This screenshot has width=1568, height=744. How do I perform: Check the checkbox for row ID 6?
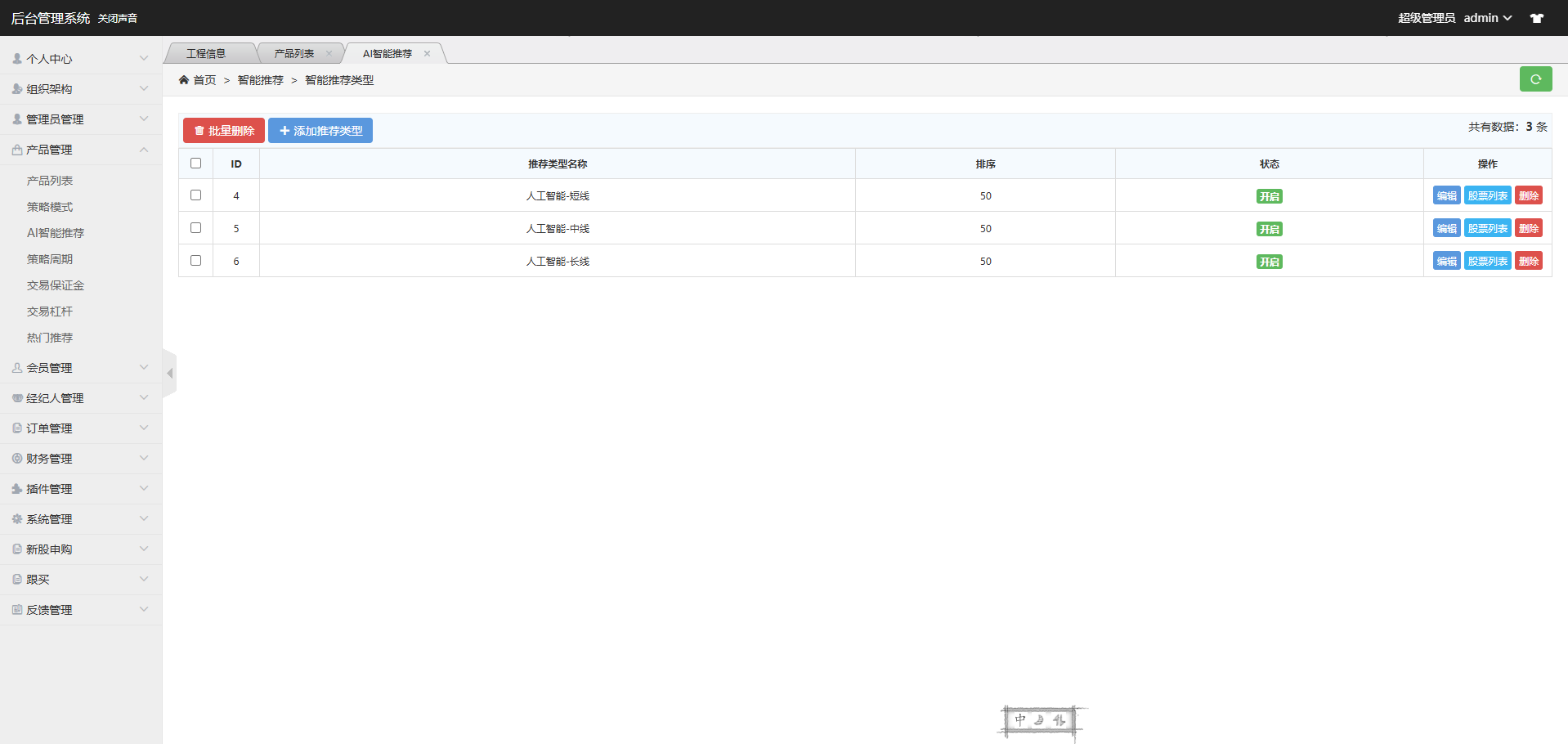point(195,261)
